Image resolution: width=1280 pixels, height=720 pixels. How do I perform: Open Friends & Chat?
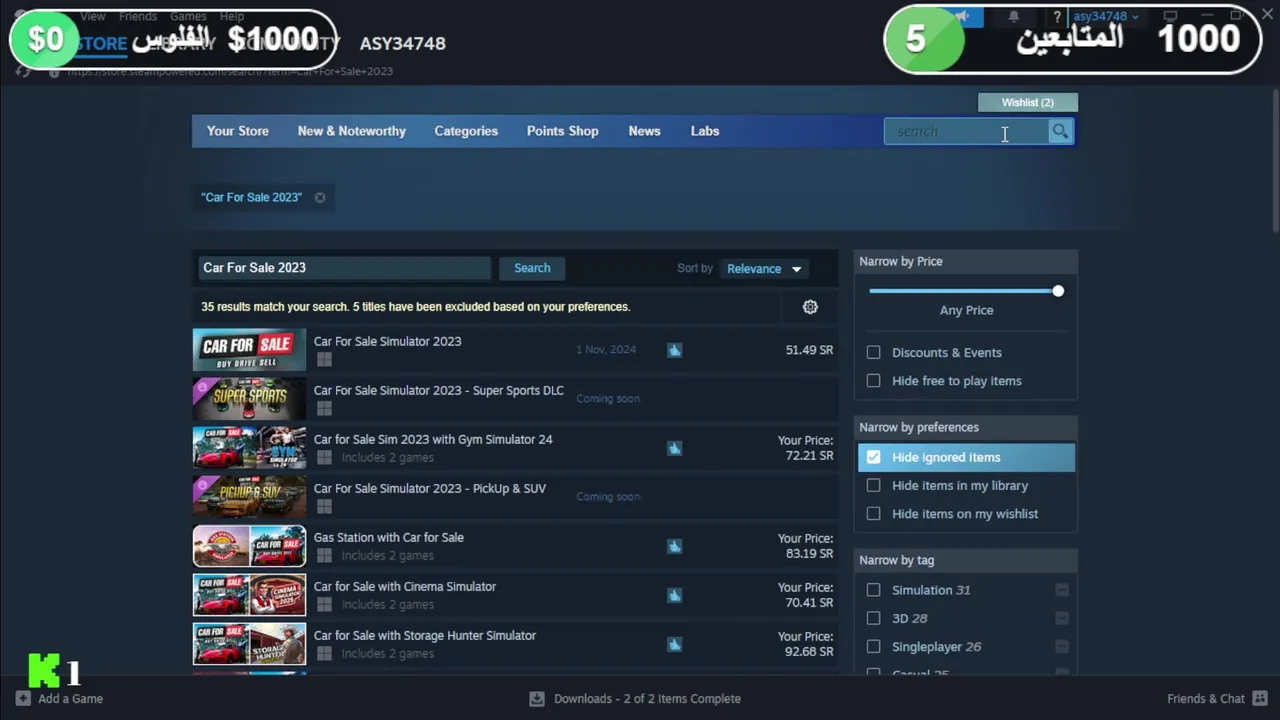tap(1215, 698)
